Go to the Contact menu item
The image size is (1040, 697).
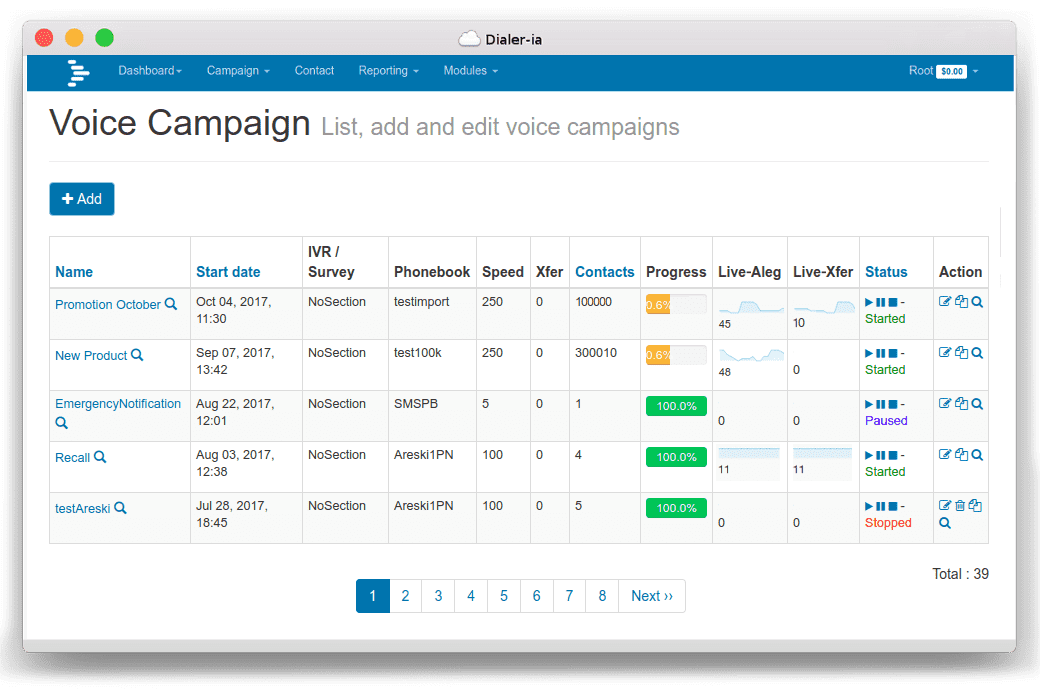click(x=314, y=71)
